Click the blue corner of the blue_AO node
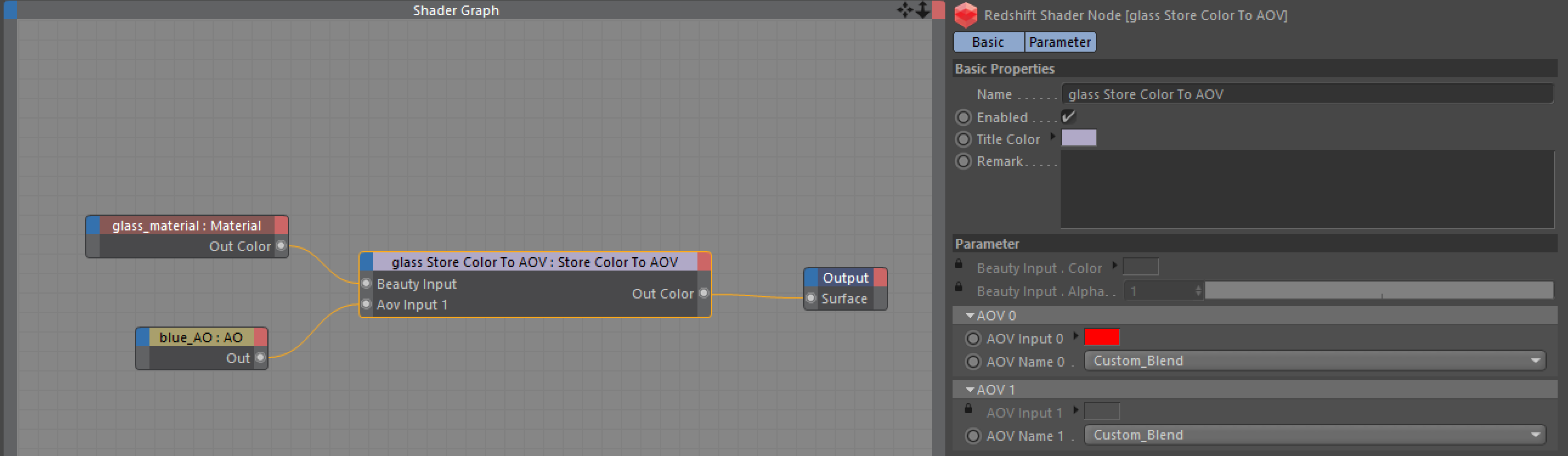This screenshot has width=1568, height=456. [142, 337]
